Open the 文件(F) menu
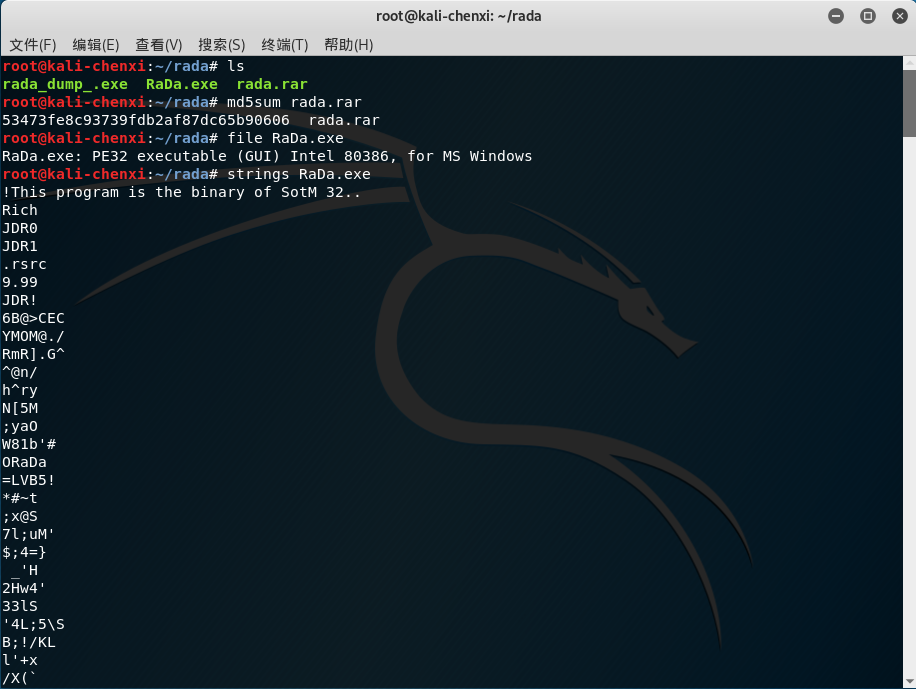Image resolution: width=916 pixels, height=689 pixels. click(33, 45)
